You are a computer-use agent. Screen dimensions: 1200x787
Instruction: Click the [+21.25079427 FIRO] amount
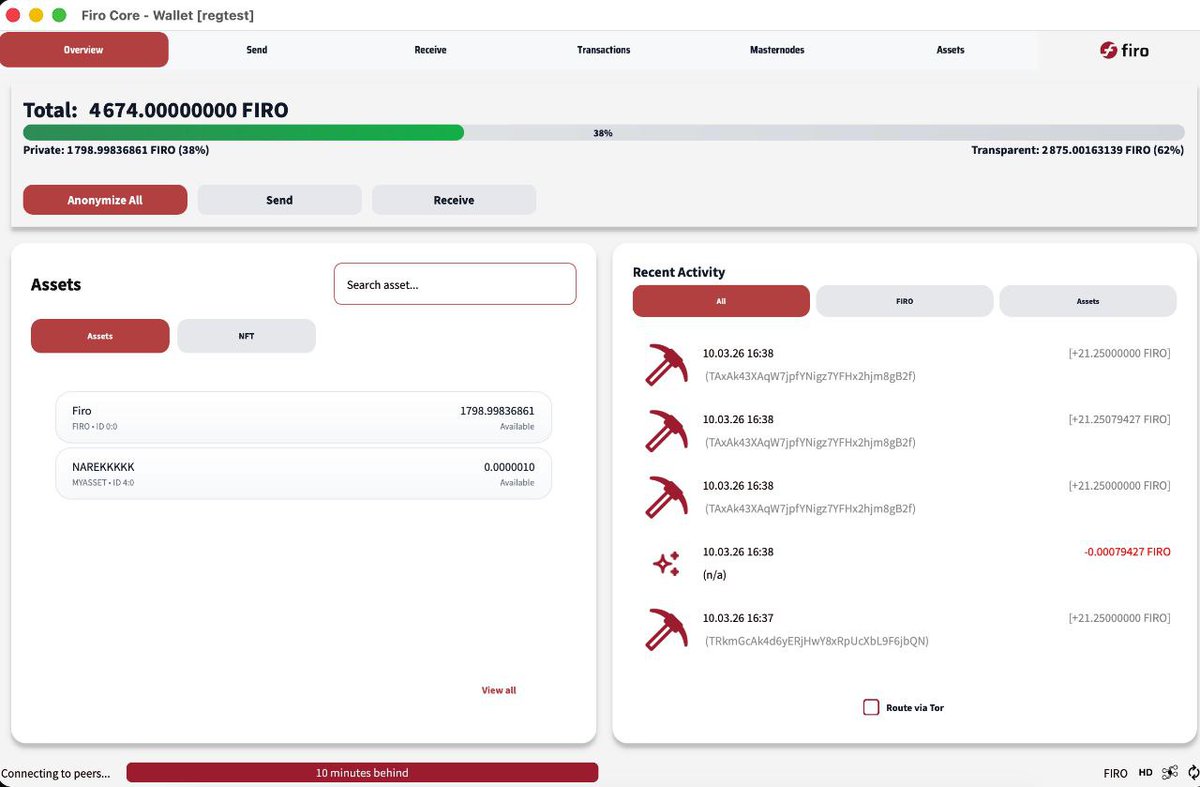(x=1119, y=419)
